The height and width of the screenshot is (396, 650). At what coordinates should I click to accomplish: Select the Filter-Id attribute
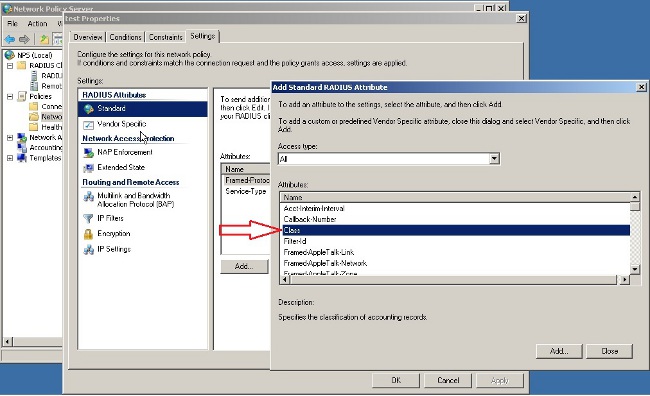(456, 241)
